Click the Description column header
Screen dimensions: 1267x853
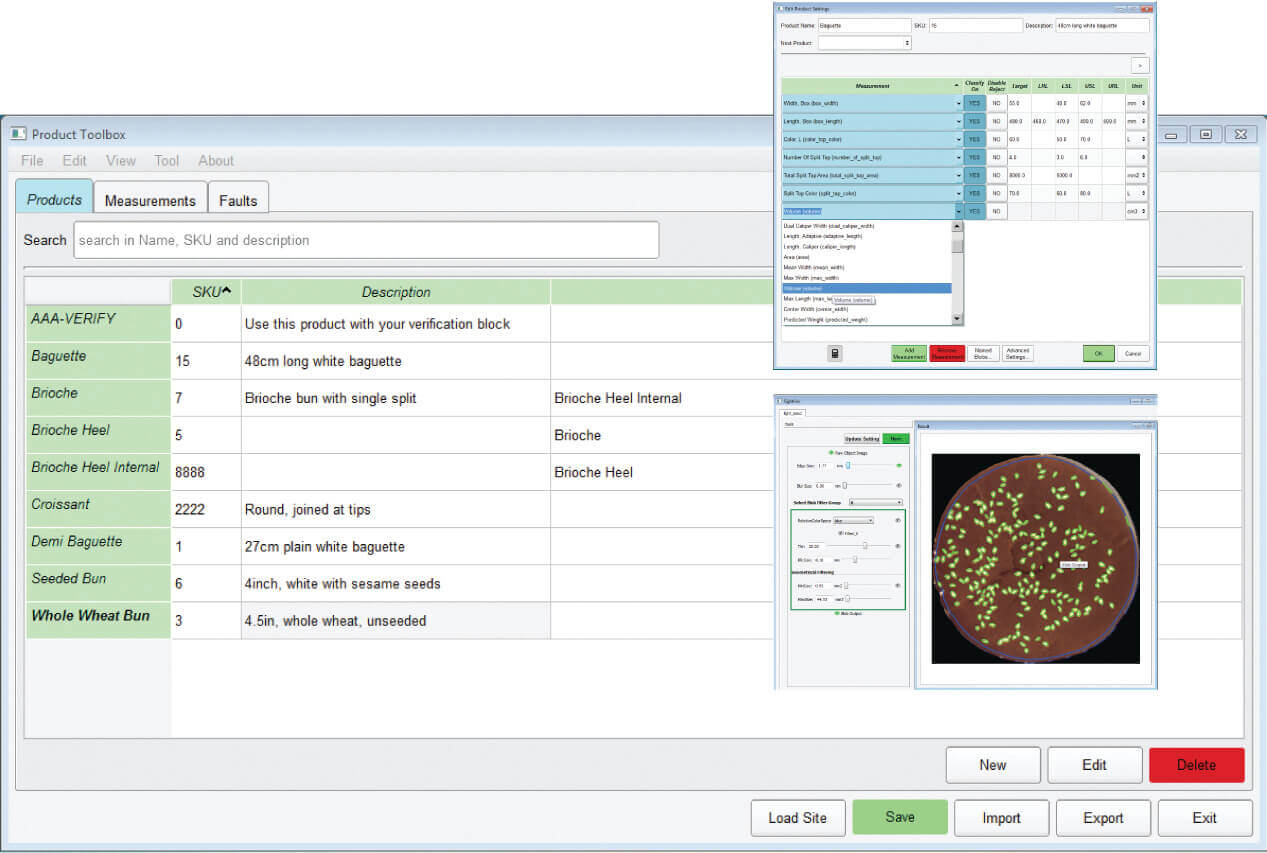click(x=396, y=292)
